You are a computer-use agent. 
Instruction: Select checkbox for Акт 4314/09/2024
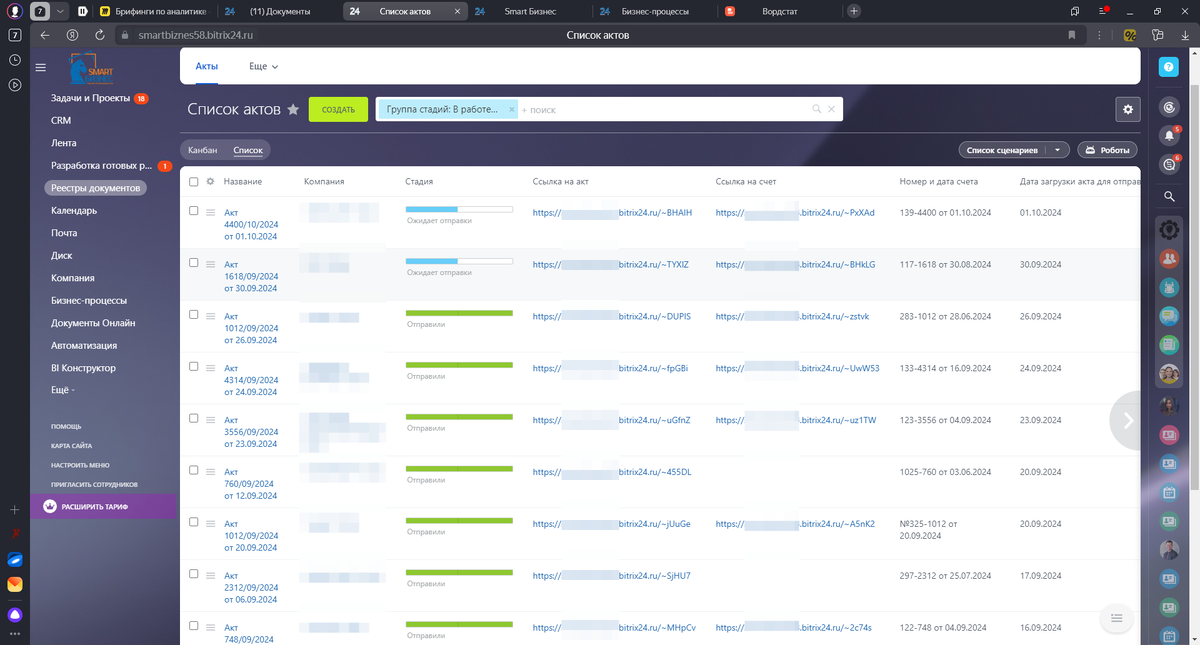coord(194,367)
